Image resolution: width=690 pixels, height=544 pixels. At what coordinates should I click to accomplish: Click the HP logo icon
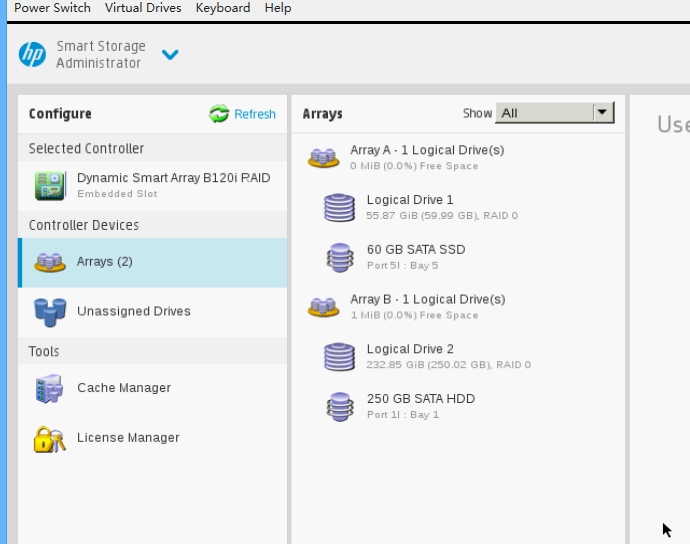tap(32, 55)
